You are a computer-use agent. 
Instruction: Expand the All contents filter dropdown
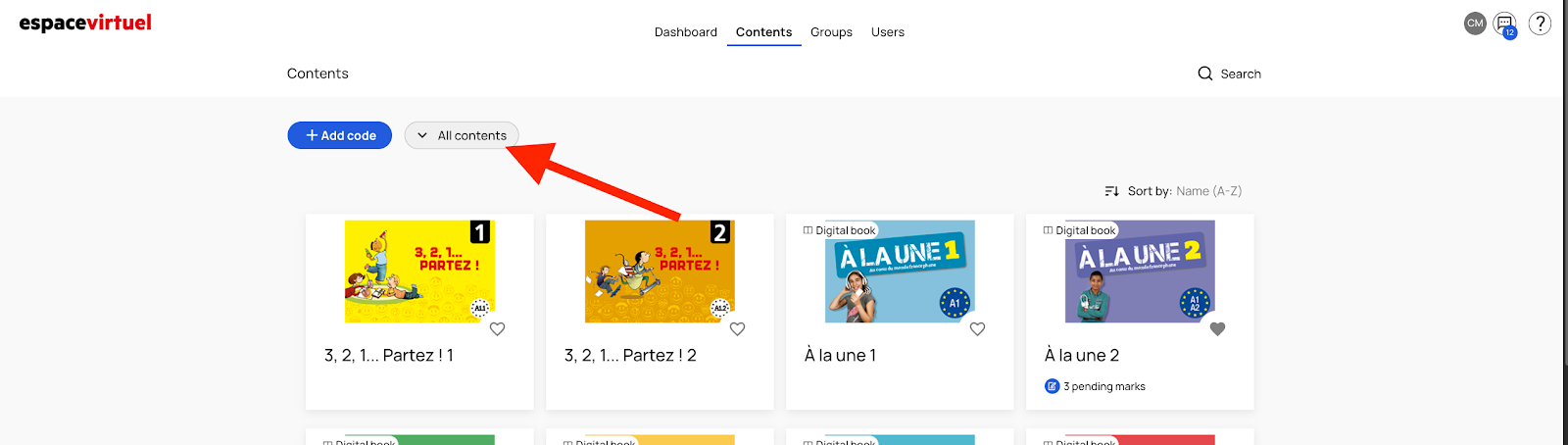click(x=462, y=135)
